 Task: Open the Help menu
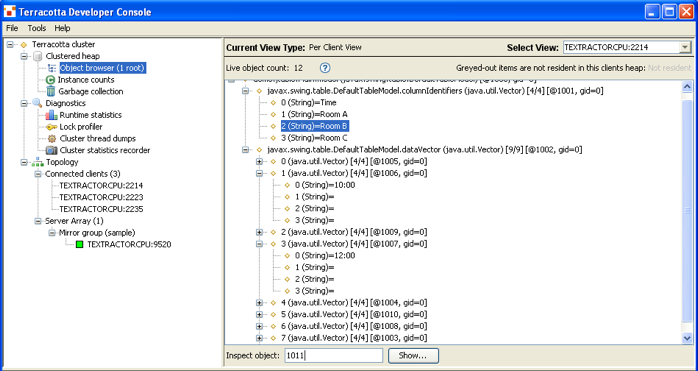coord(62,28)
